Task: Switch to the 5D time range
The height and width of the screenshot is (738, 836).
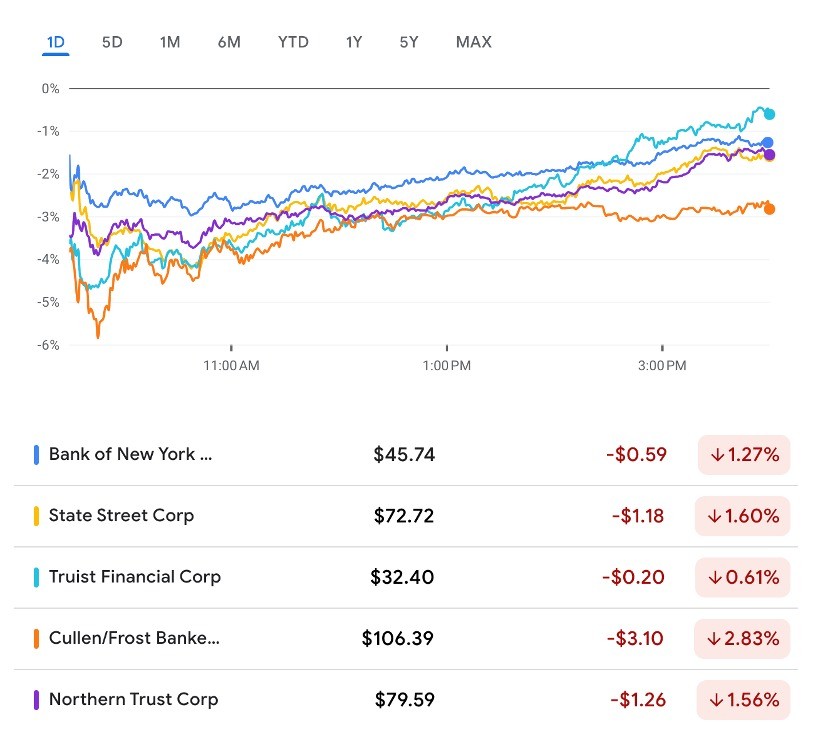Action: click(x=112, y=42)
